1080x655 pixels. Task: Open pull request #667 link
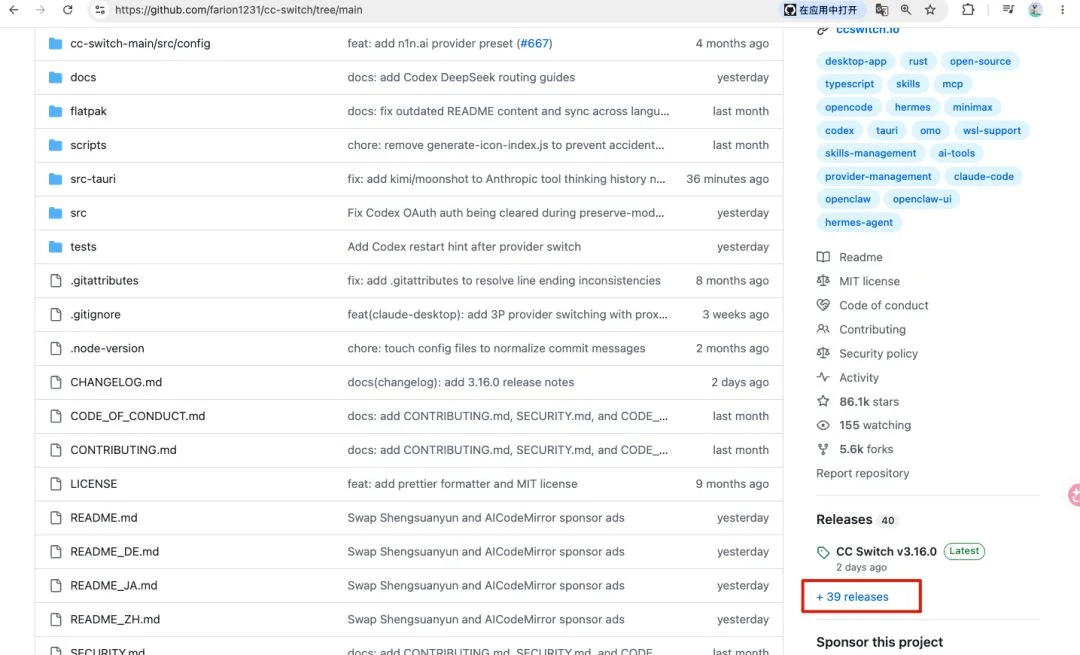(x=534, y=43)
